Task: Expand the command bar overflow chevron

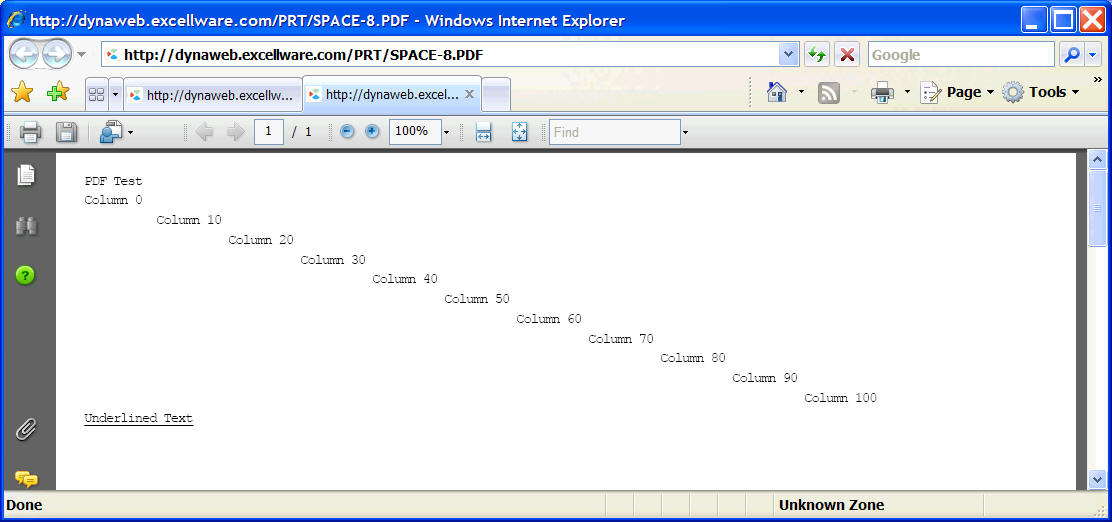Action: 1098,79
